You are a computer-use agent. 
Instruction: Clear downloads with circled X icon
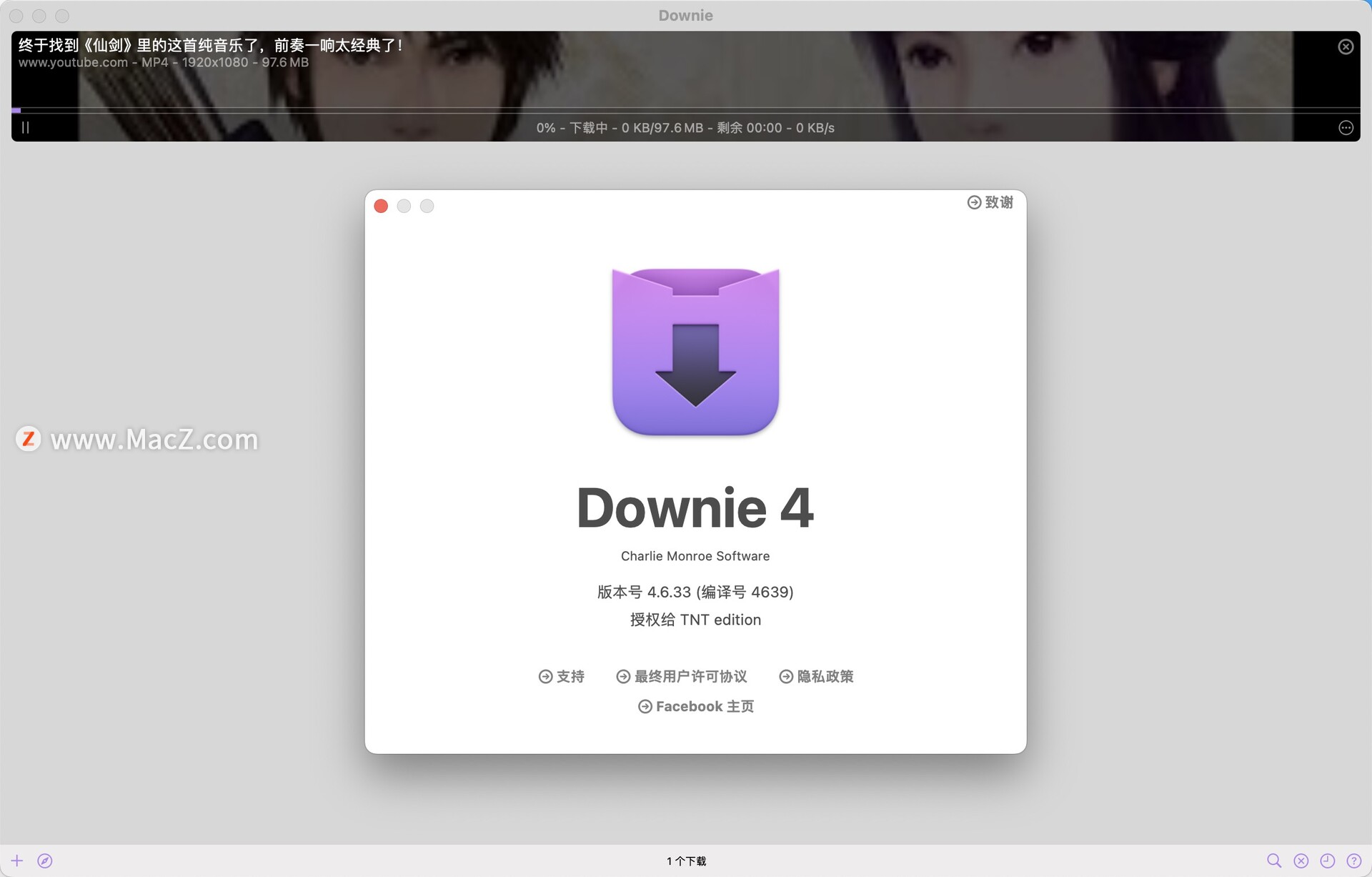click(x=1301, y=861)
